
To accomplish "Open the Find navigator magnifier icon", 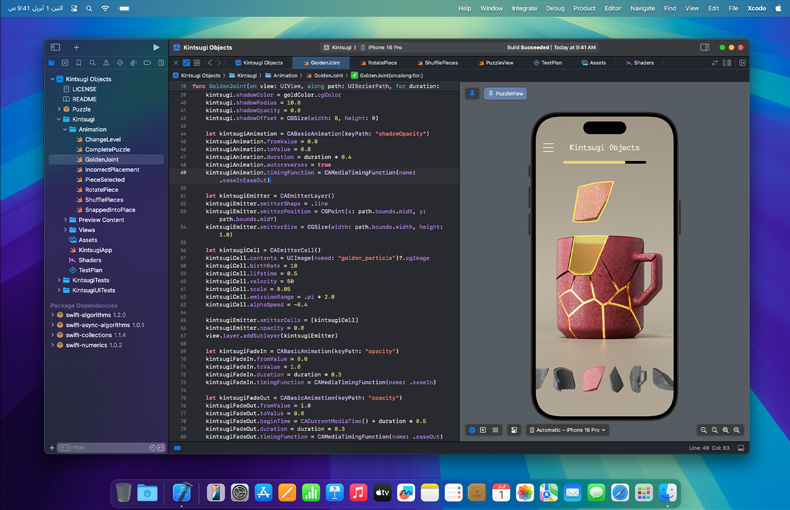I will 92,63.
